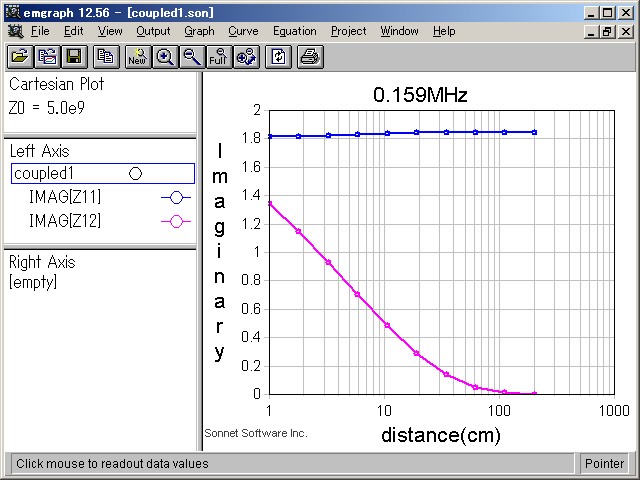Click the Cartesian Plot label
This screenshot has height=480, width=640.
(x=56, y=84)
